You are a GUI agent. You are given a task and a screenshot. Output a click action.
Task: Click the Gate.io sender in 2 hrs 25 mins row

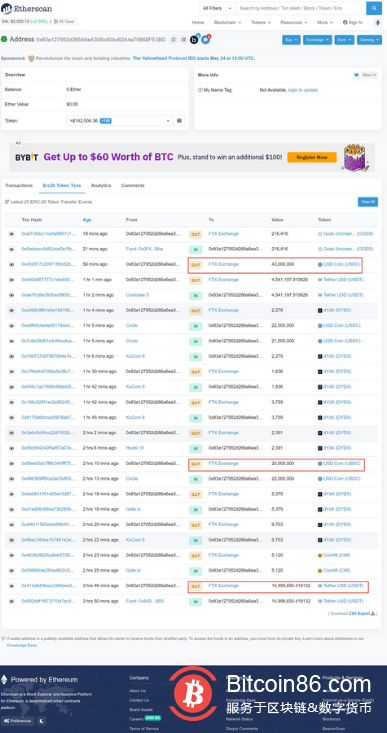[x=133, y=570]
